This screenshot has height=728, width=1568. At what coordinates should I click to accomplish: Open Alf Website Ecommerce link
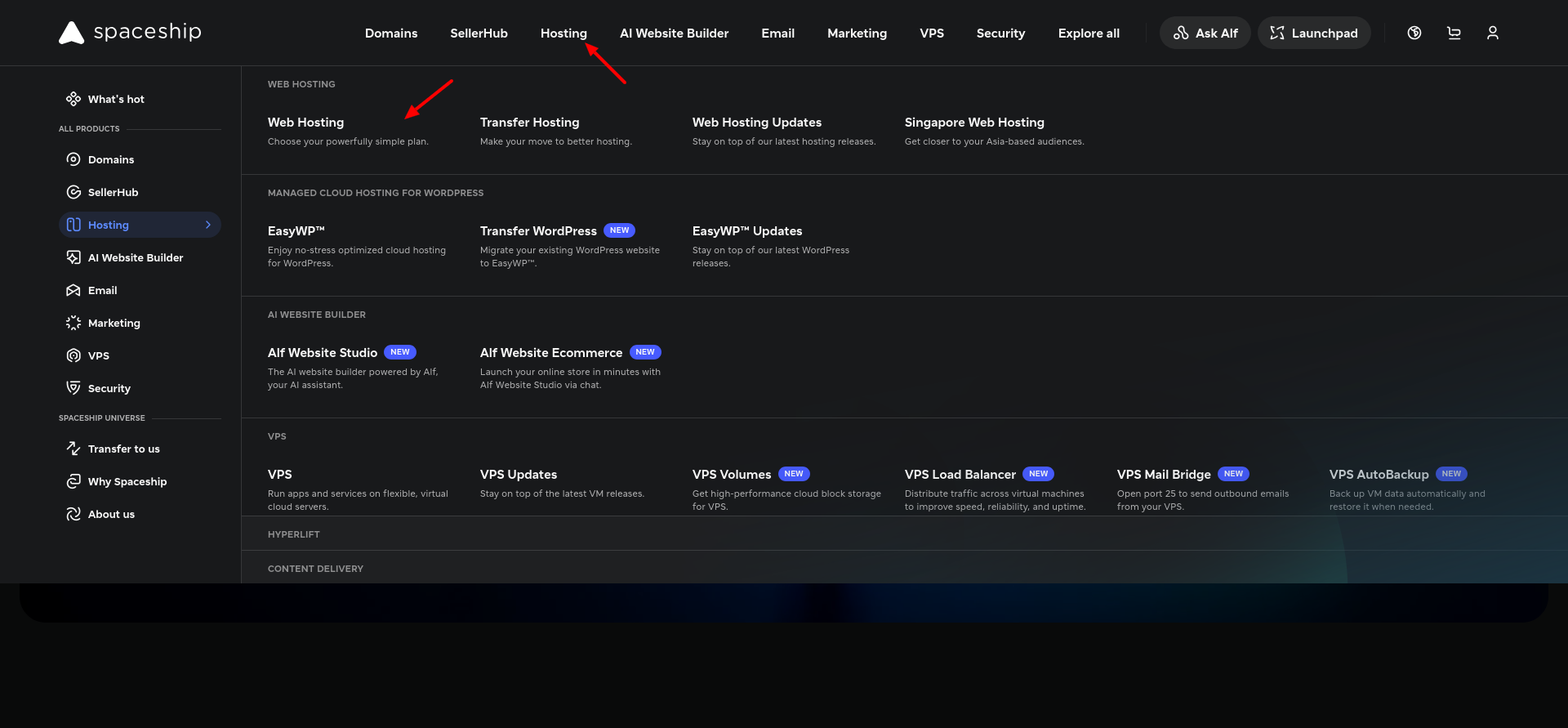pos(551,353)
